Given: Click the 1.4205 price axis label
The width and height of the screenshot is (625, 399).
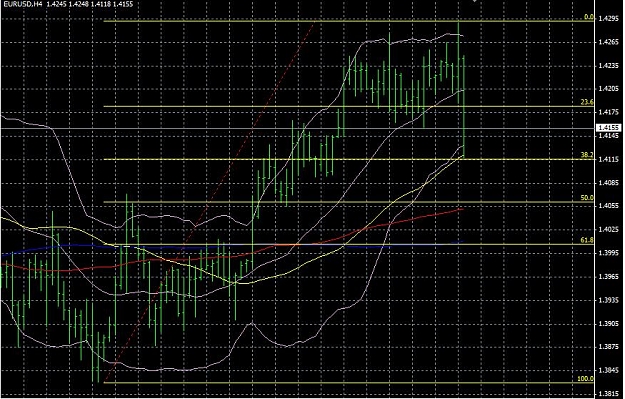Looking at the screenshot, I should point(609,89).
